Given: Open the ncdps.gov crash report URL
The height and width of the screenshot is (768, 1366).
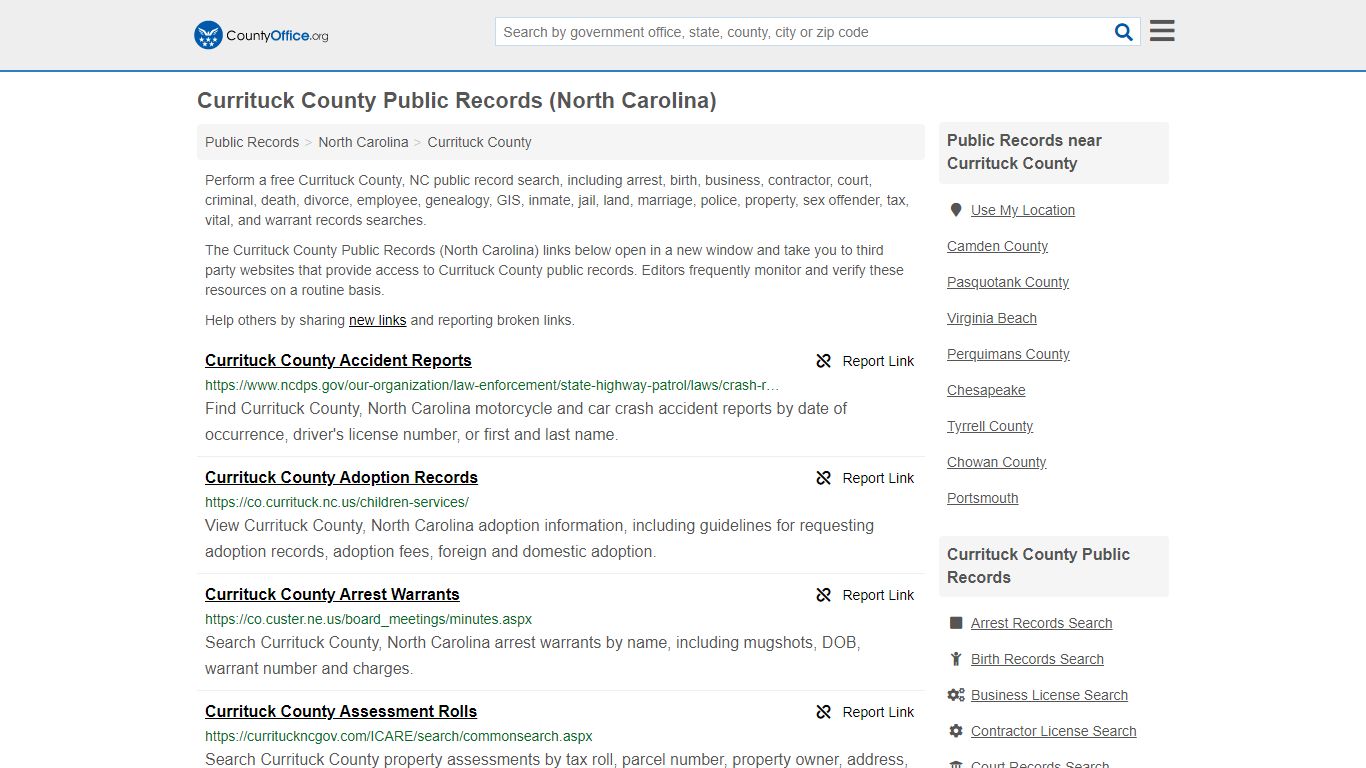Looking at the screenshot, I should click(x=492, y=385).
